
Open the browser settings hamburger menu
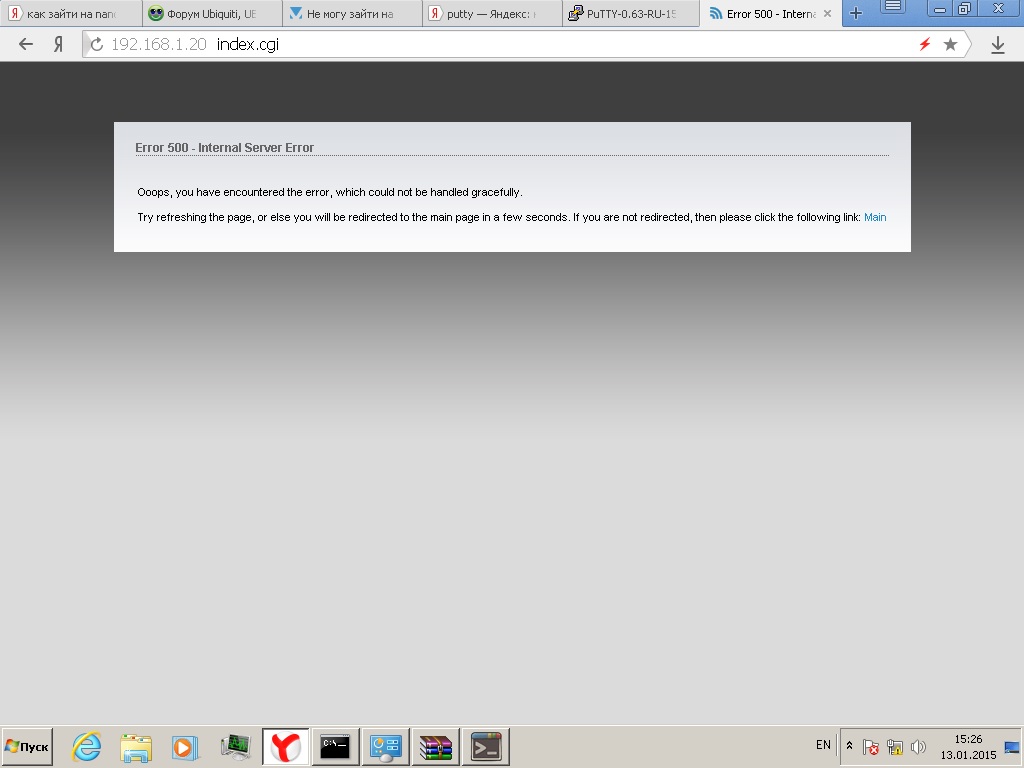[x=893, y=8]
